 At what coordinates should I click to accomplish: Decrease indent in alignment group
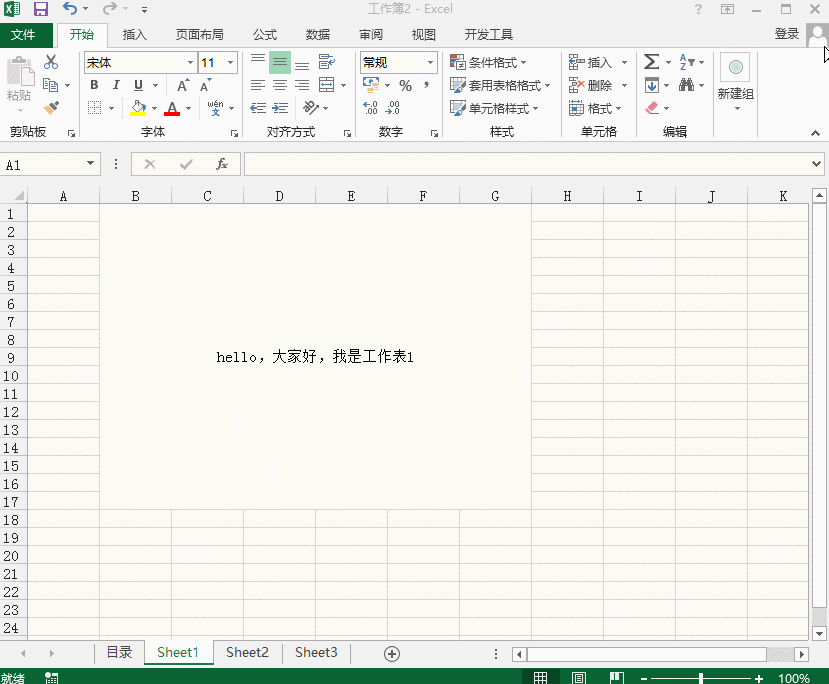(x=258, y=108)
